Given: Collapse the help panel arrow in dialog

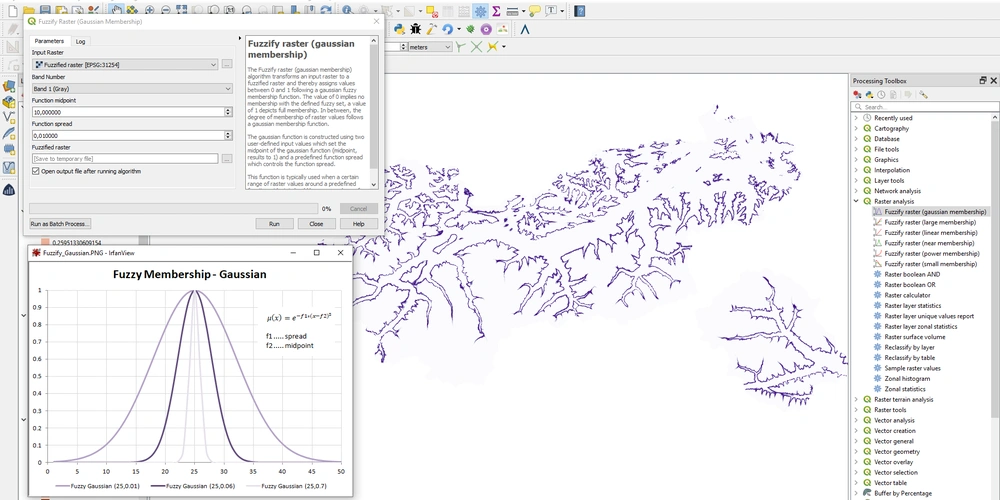Looking at the screenshot, I should [x=240, y=39].
